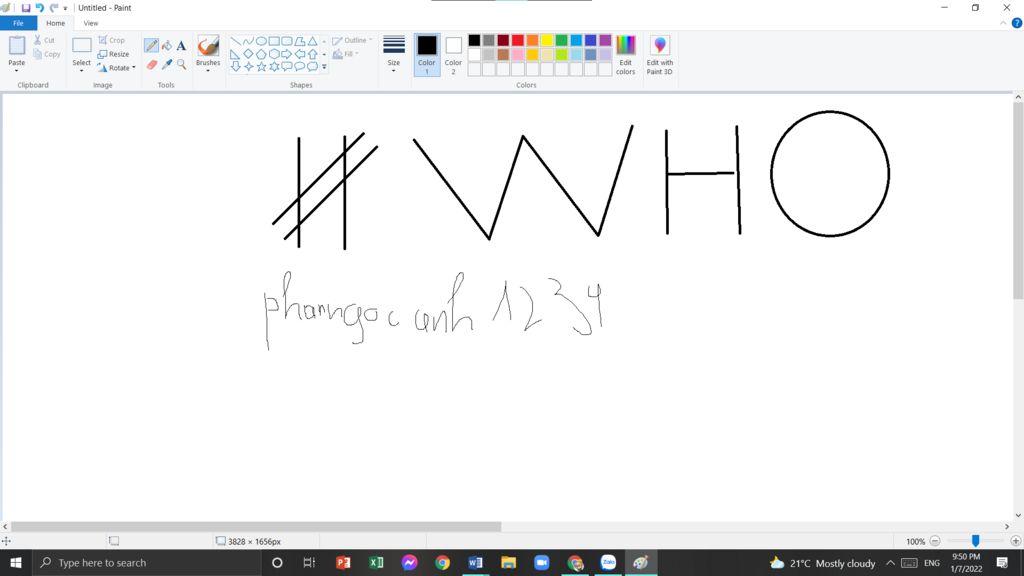Open the Rotate dropdown
The image size is (1024, 576).
[117, 68]
